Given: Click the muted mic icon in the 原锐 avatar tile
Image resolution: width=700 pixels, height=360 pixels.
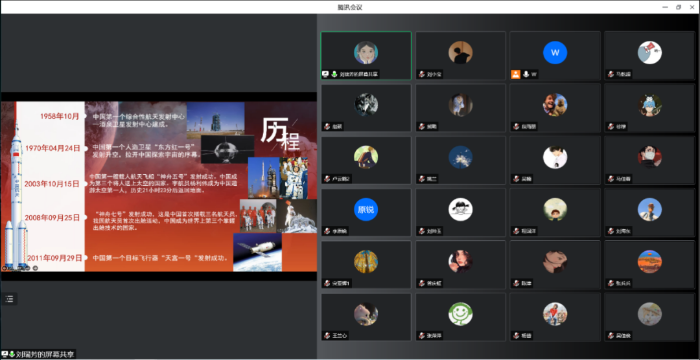Looking at the screenshot, I should point(326,231).
